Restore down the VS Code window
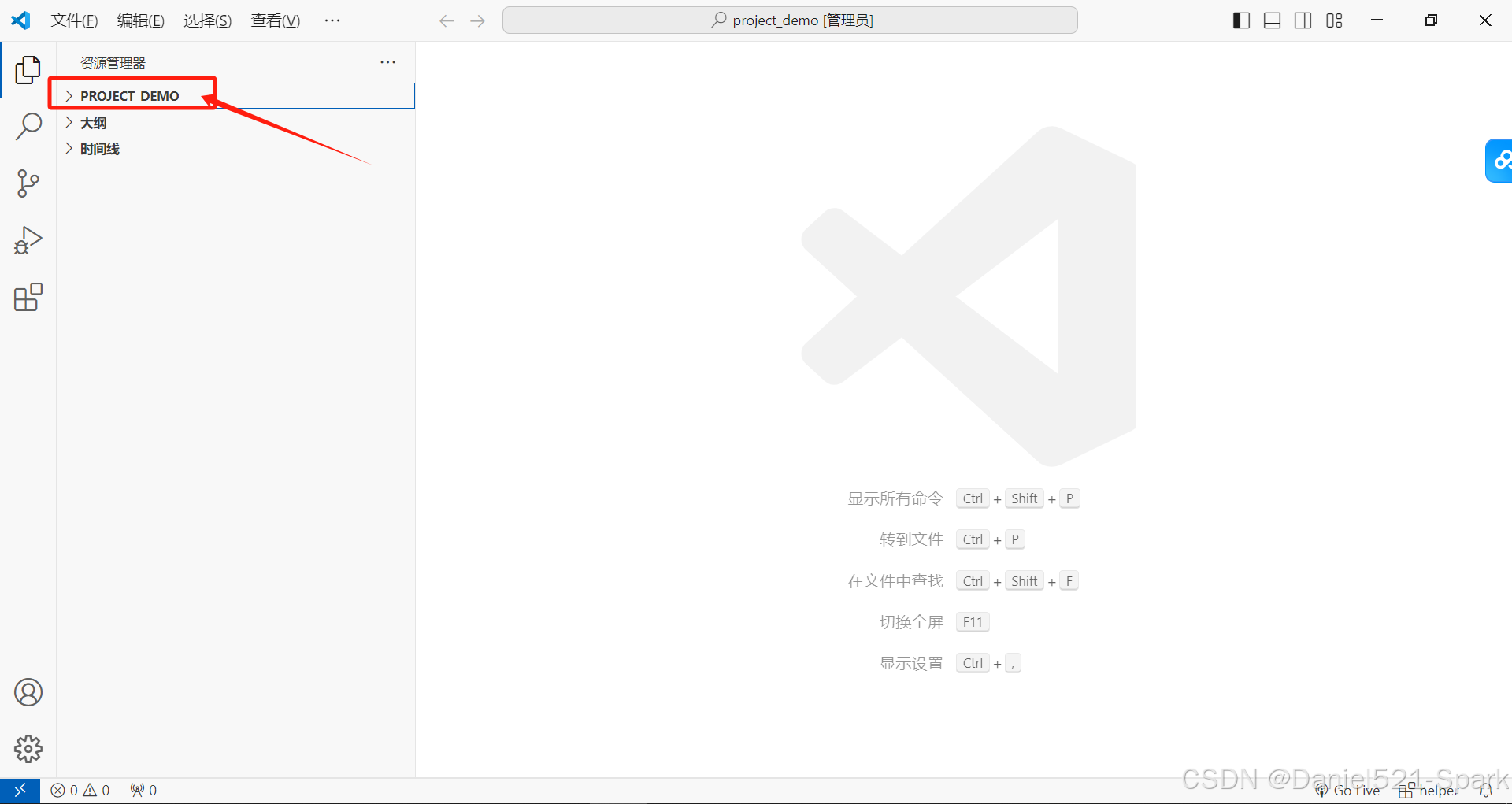The image size is (1512, 804). coord(1431,20)
